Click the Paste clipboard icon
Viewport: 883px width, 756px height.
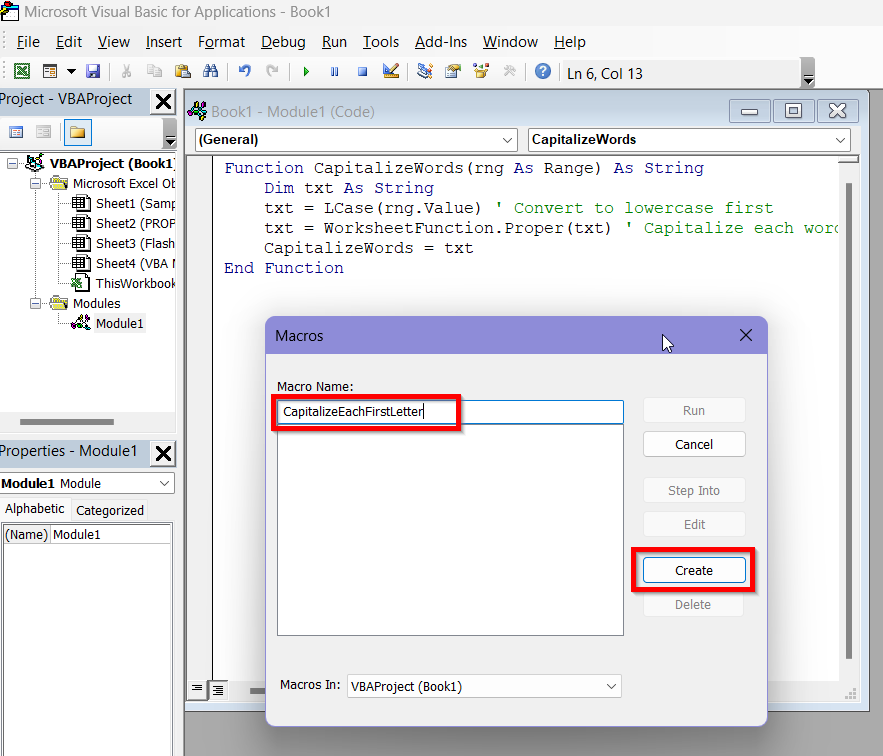point(182,72)
